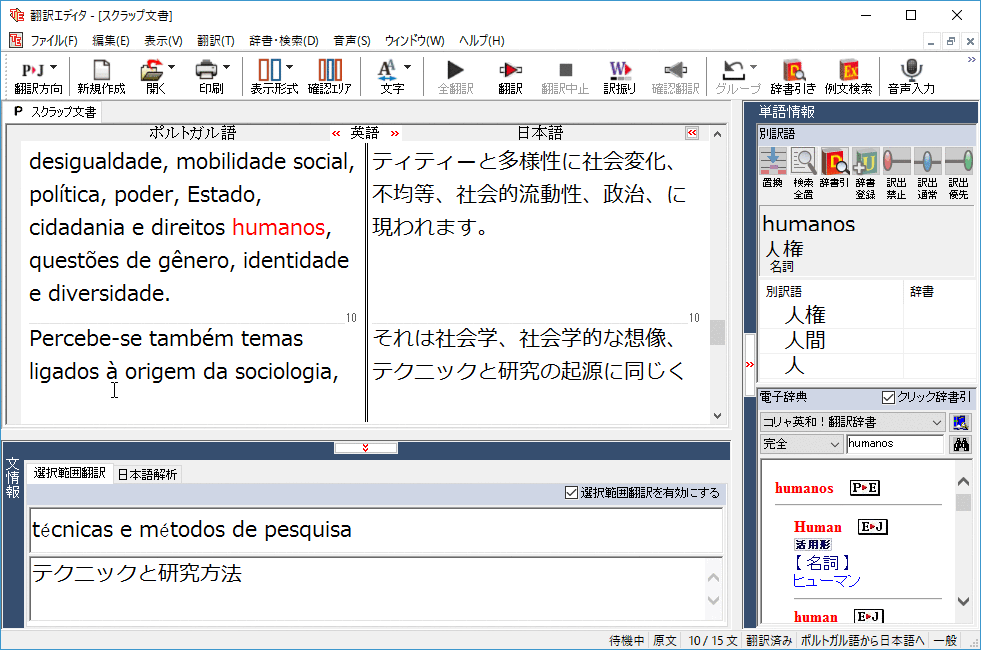Choose alternative translation 人権 in 別訳語 list
This screenshot has height=650, width=981.
pyautogui.click(x=805, y=315)
